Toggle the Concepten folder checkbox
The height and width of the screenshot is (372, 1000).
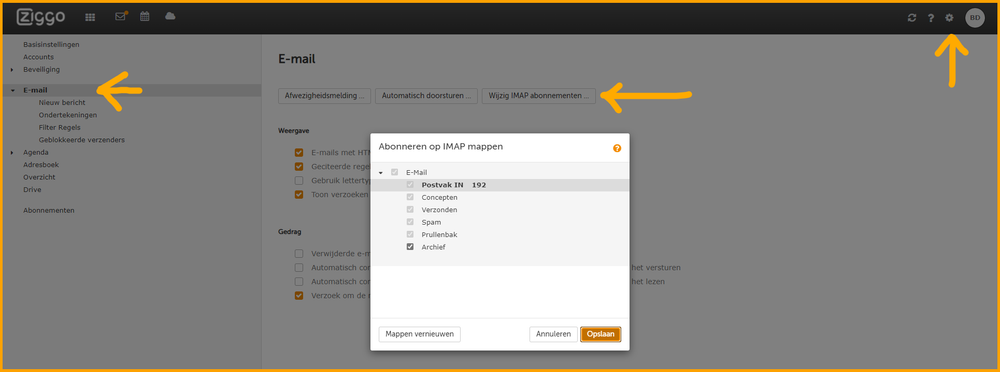pos(410,197)
